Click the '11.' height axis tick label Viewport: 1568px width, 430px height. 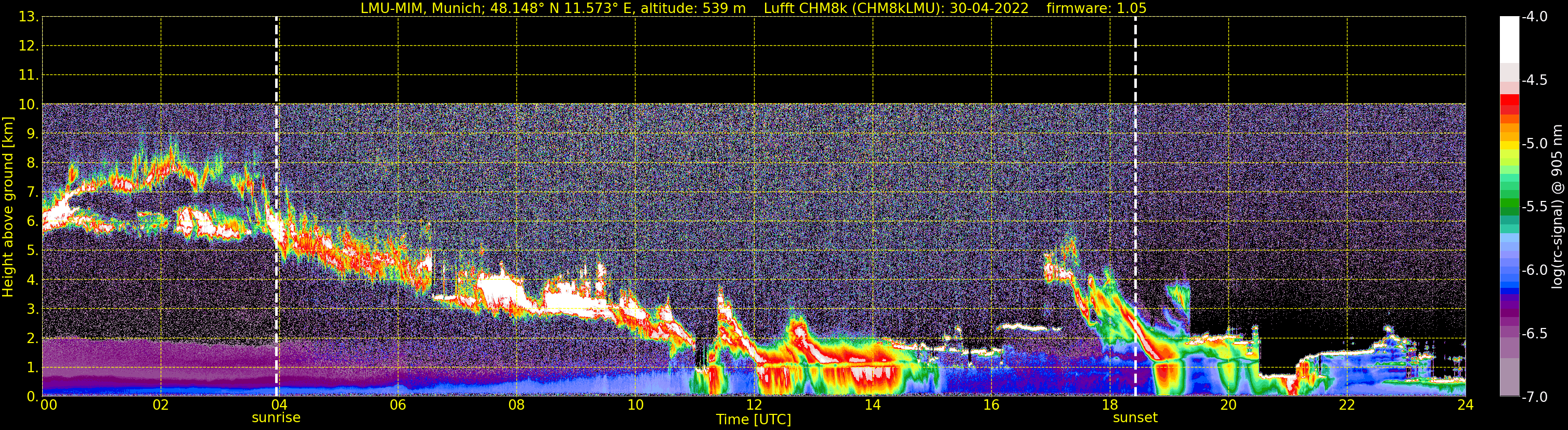pyautogui.click(x=29, y=75)
